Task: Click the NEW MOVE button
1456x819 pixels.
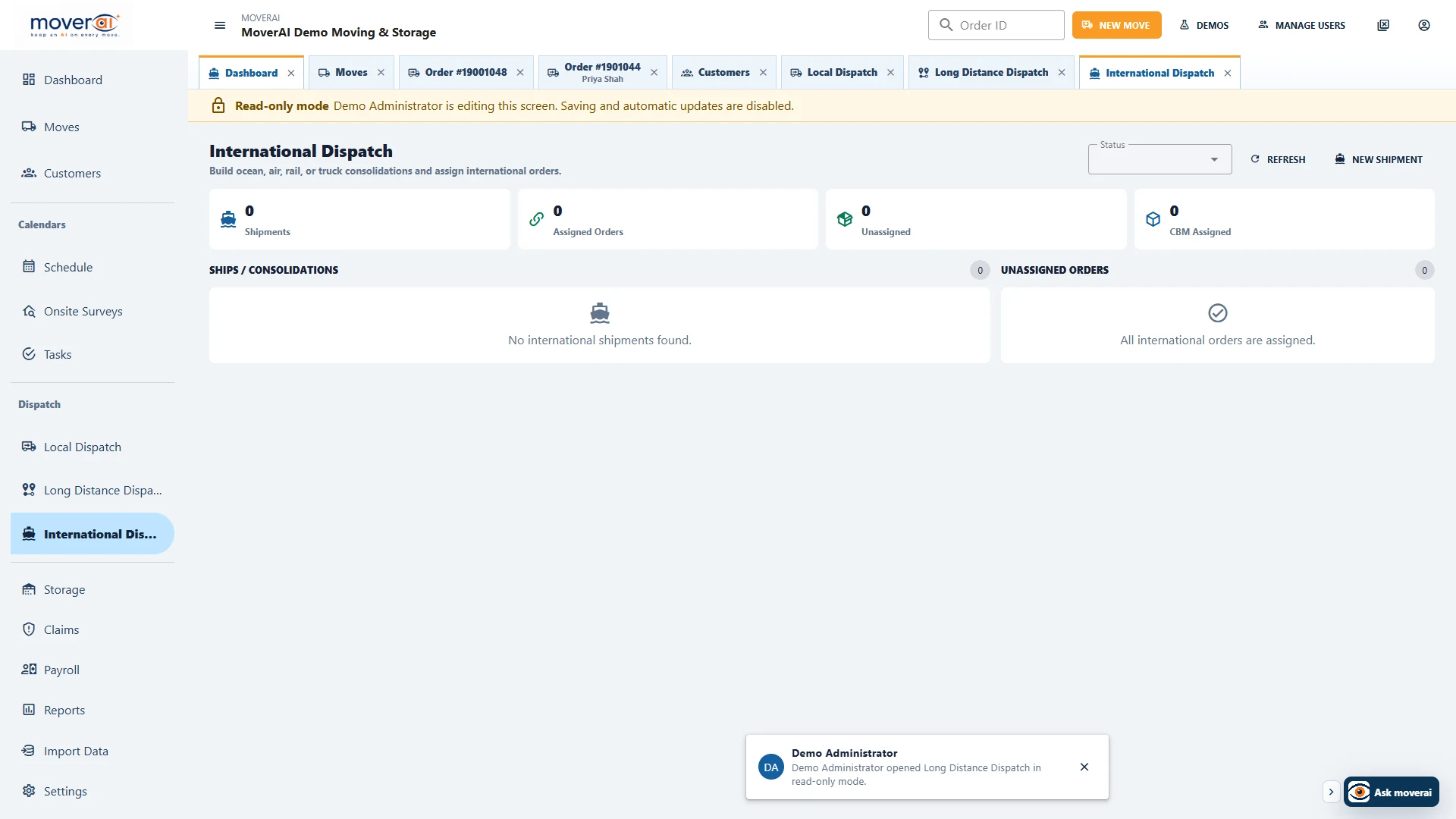Action: point(1116,25)
